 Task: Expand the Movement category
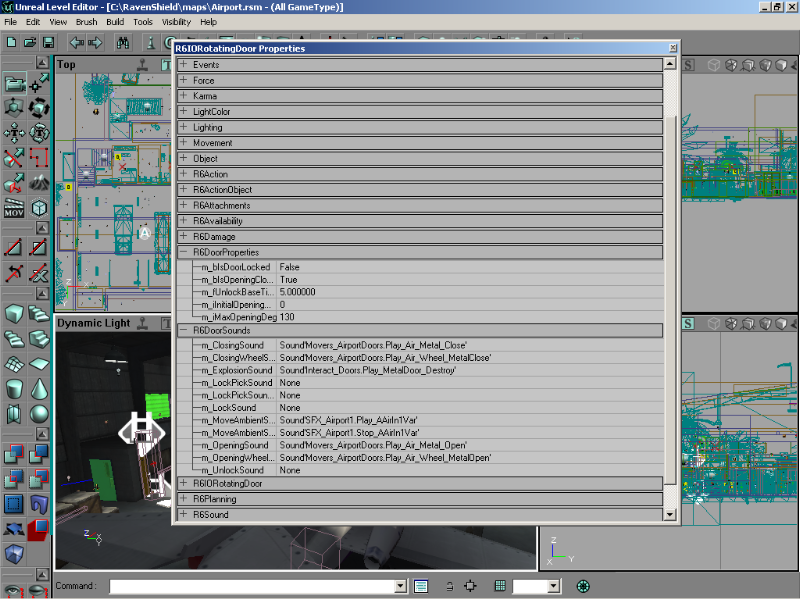tap(184, 142)
